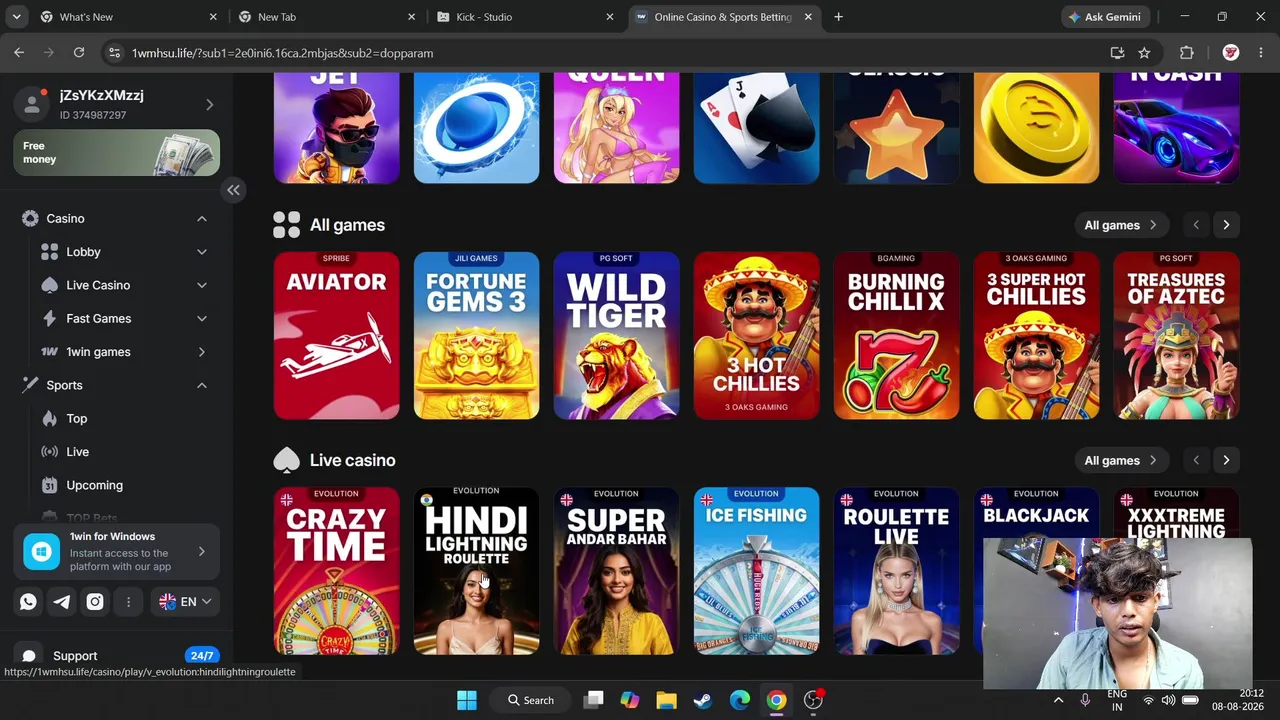Open Microsoft Edge from the taskbar

tap(740, 700)
